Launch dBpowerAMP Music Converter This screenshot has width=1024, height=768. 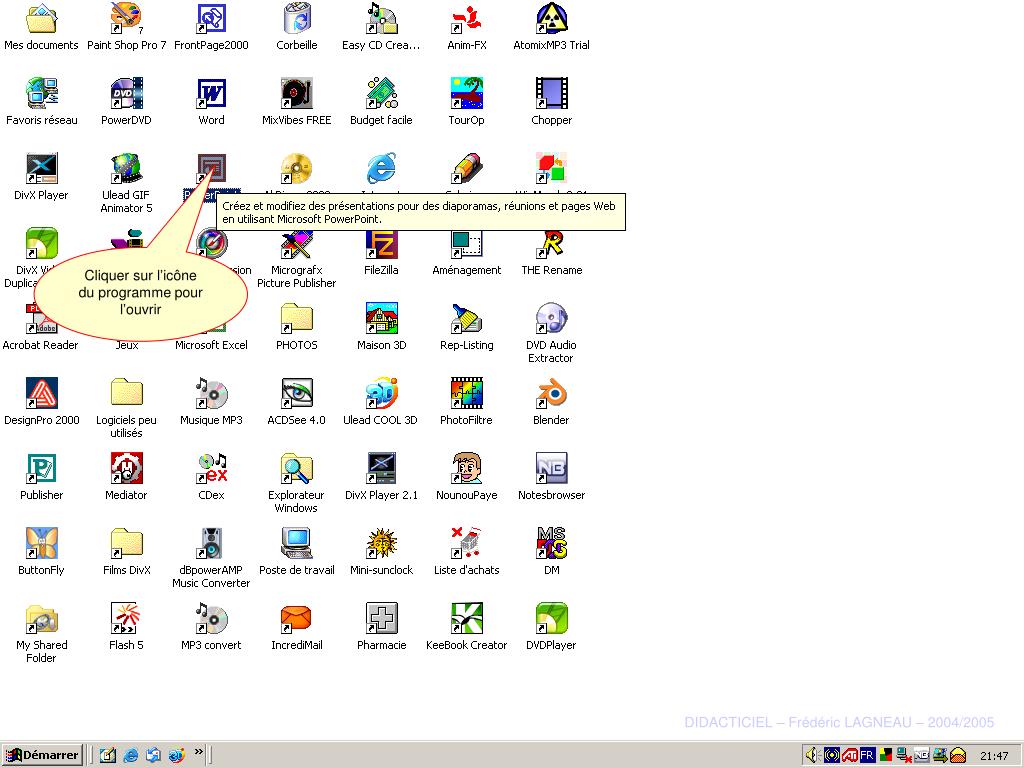pos(212,543)
